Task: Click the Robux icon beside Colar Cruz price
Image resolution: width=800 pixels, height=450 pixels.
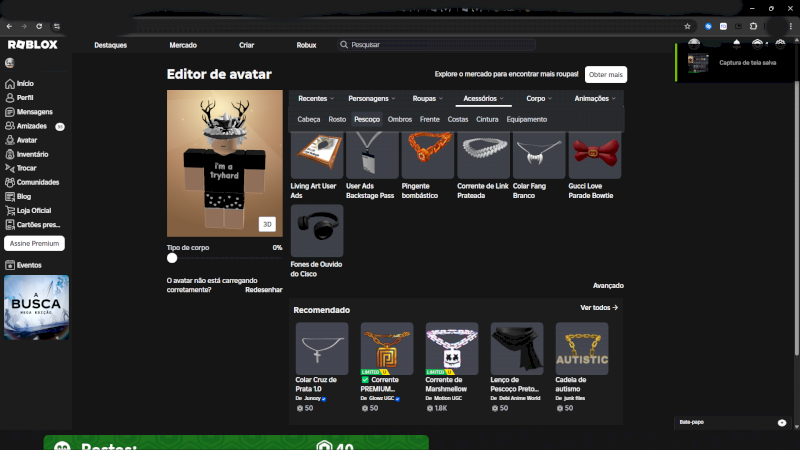Action: 299,408
